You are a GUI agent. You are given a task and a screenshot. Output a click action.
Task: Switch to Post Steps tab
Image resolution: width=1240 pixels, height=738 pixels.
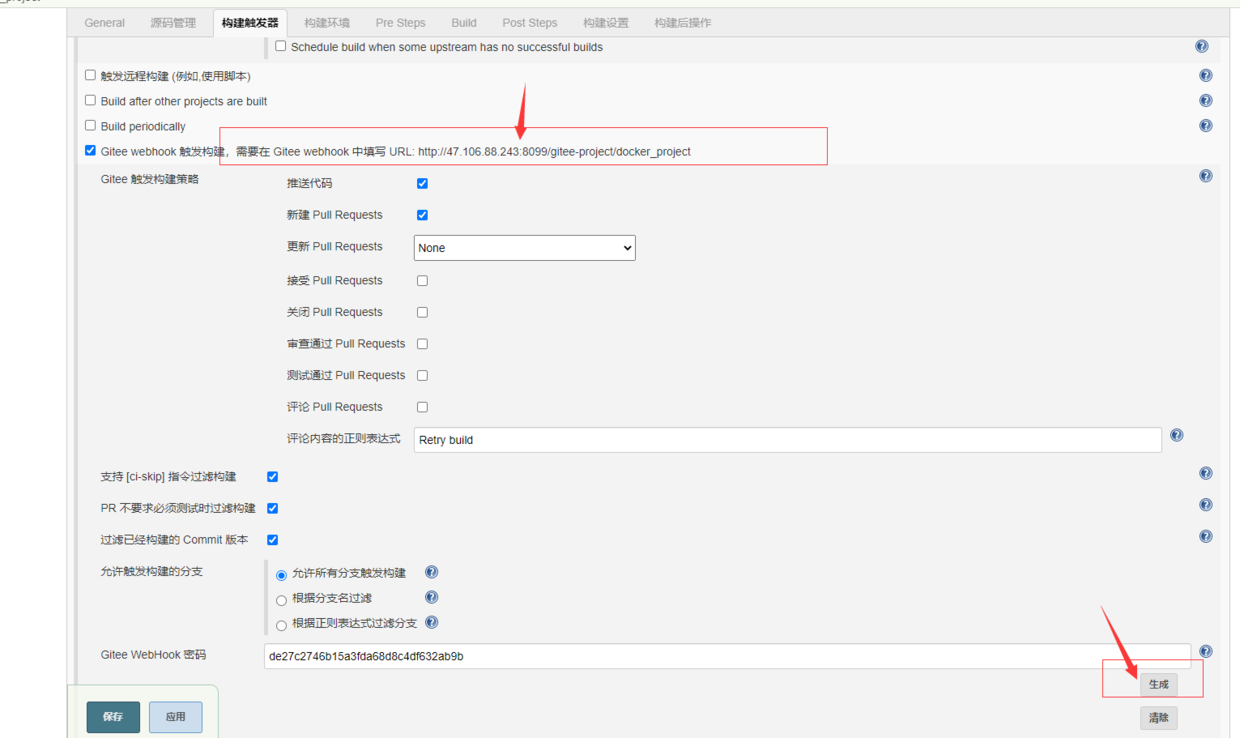(530, 23)
